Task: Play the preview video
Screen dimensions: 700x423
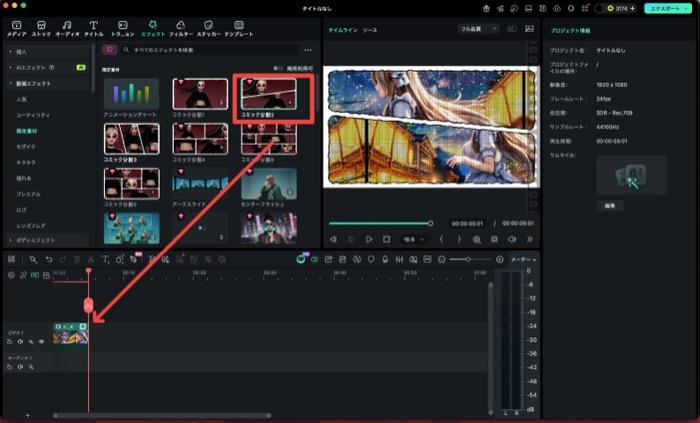Action: click(369, 239)
